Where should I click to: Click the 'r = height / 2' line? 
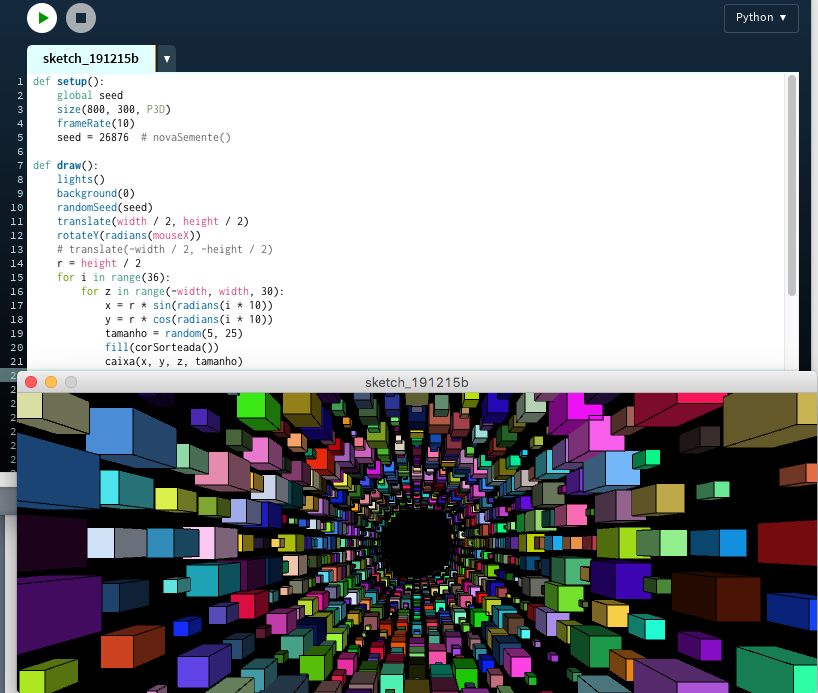coord(99,264)
